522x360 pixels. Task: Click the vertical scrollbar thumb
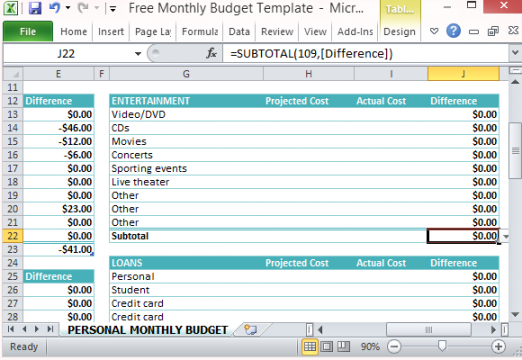(515, 151)
